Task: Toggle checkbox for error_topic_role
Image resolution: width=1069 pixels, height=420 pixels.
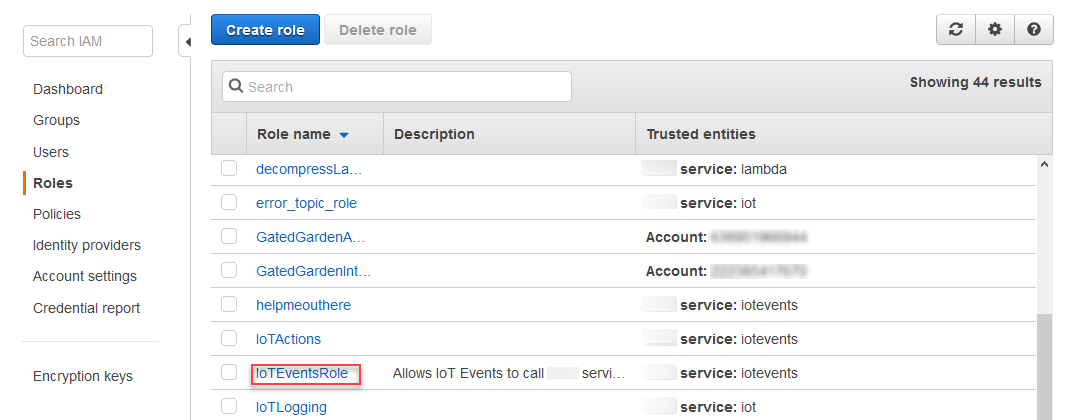Action: pos(229,203)
